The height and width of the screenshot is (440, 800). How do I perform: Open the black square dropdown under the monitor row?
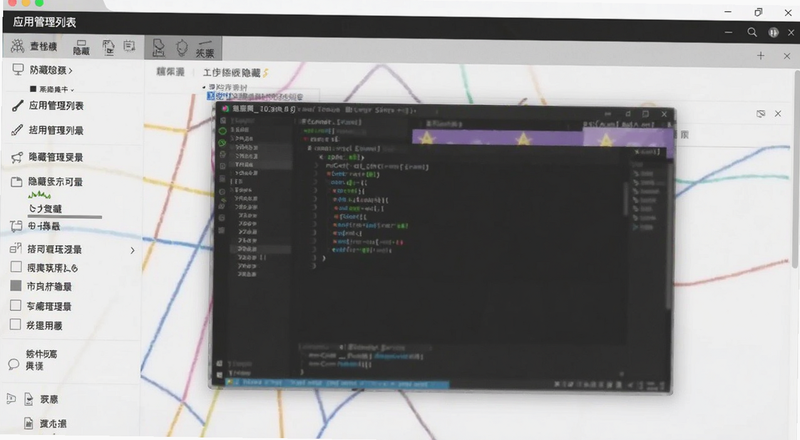[x=52, y=89]
